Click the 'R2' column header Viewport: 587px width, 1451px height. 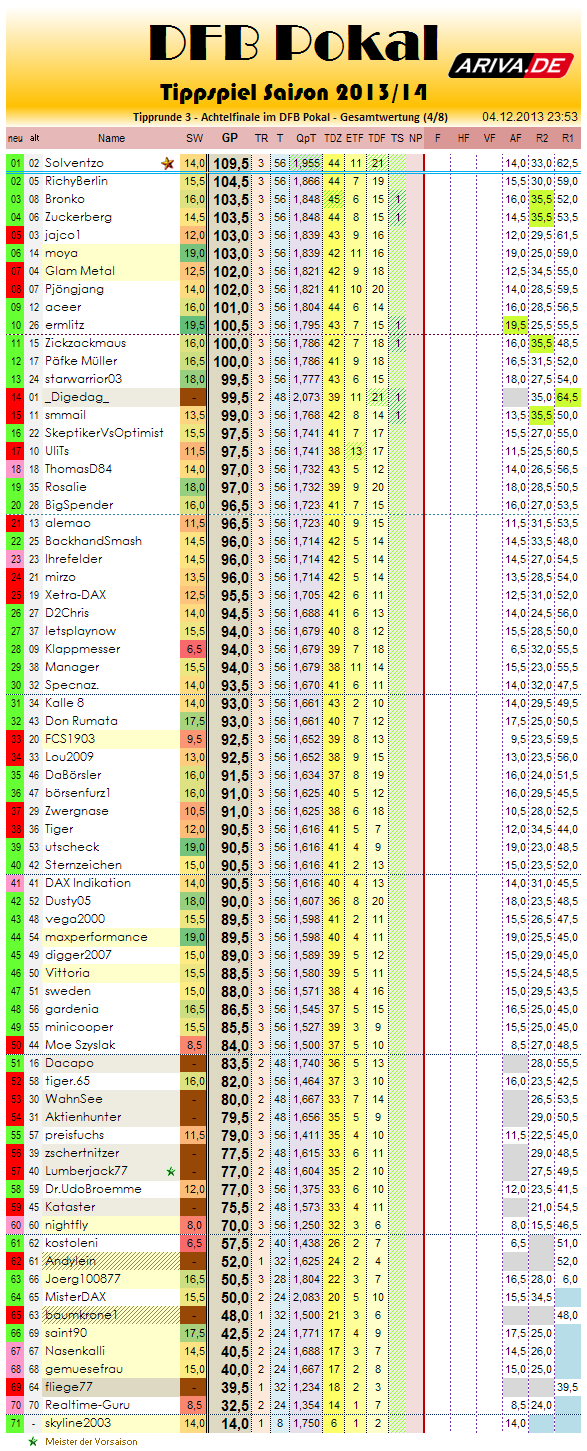click(x=542, y=138)
